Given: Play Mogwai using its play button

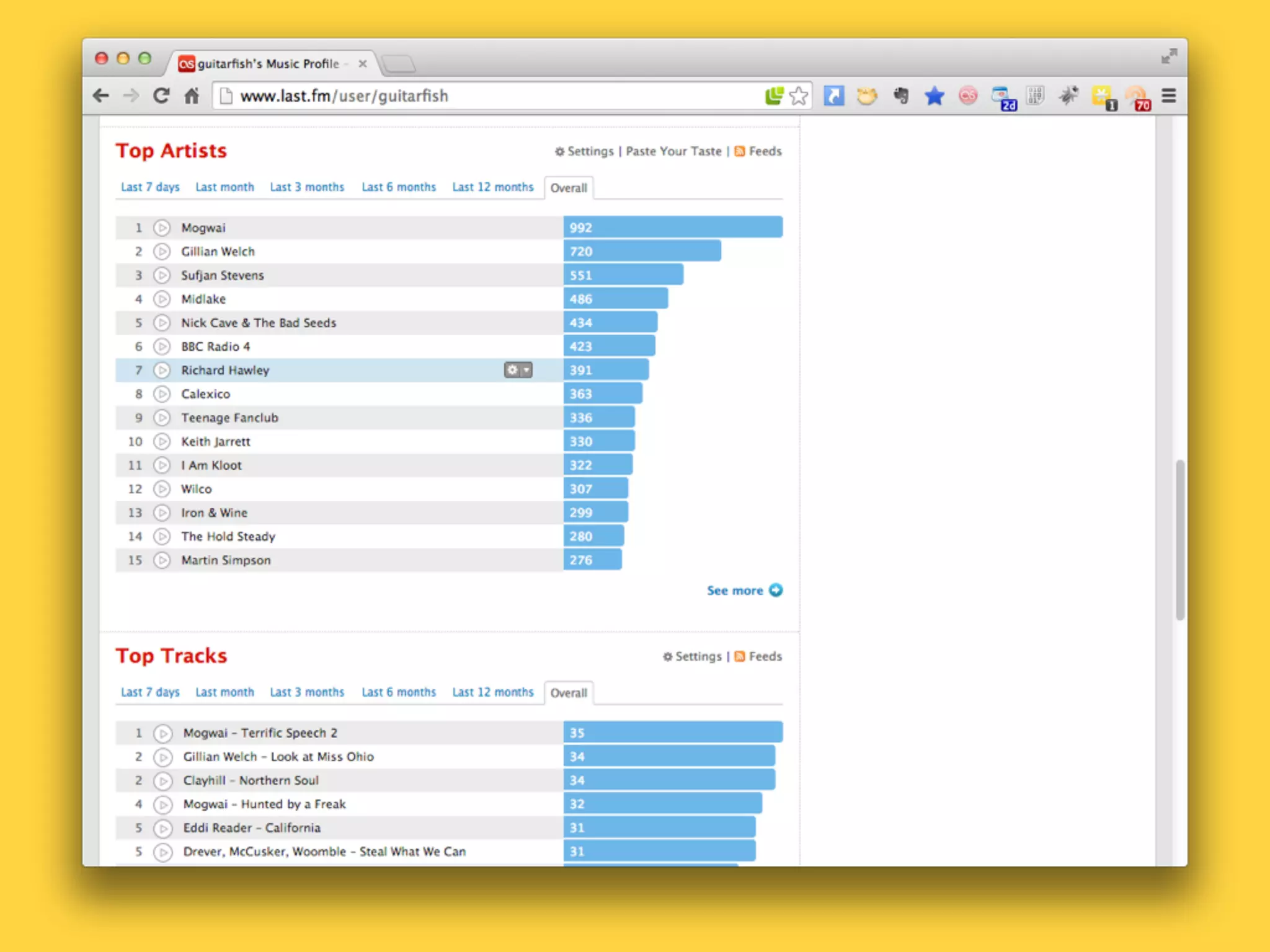Looking at the screenshot, I should pos(162,228).
